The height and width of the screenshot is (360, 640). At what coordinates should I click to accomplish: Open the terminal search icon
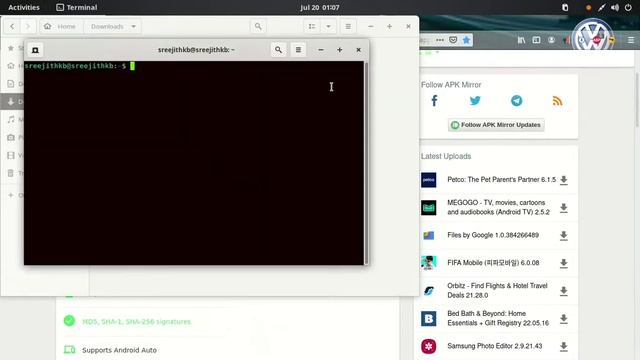(x=278, y=50)
